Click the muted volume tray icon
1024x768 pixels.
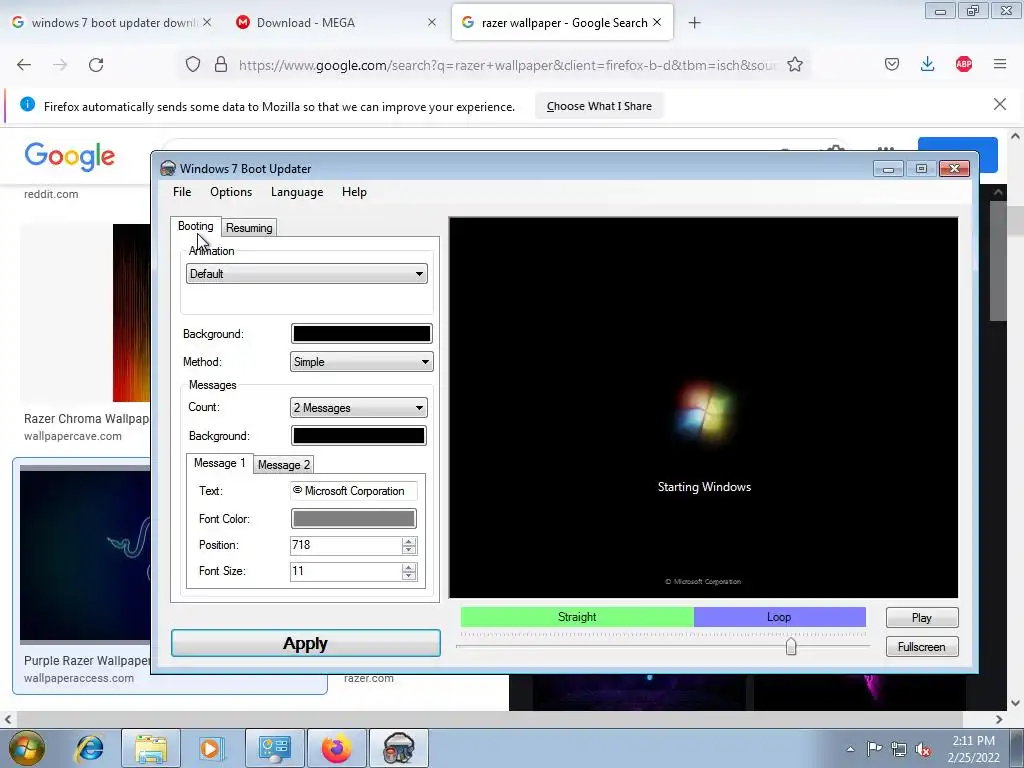(923, 749)
